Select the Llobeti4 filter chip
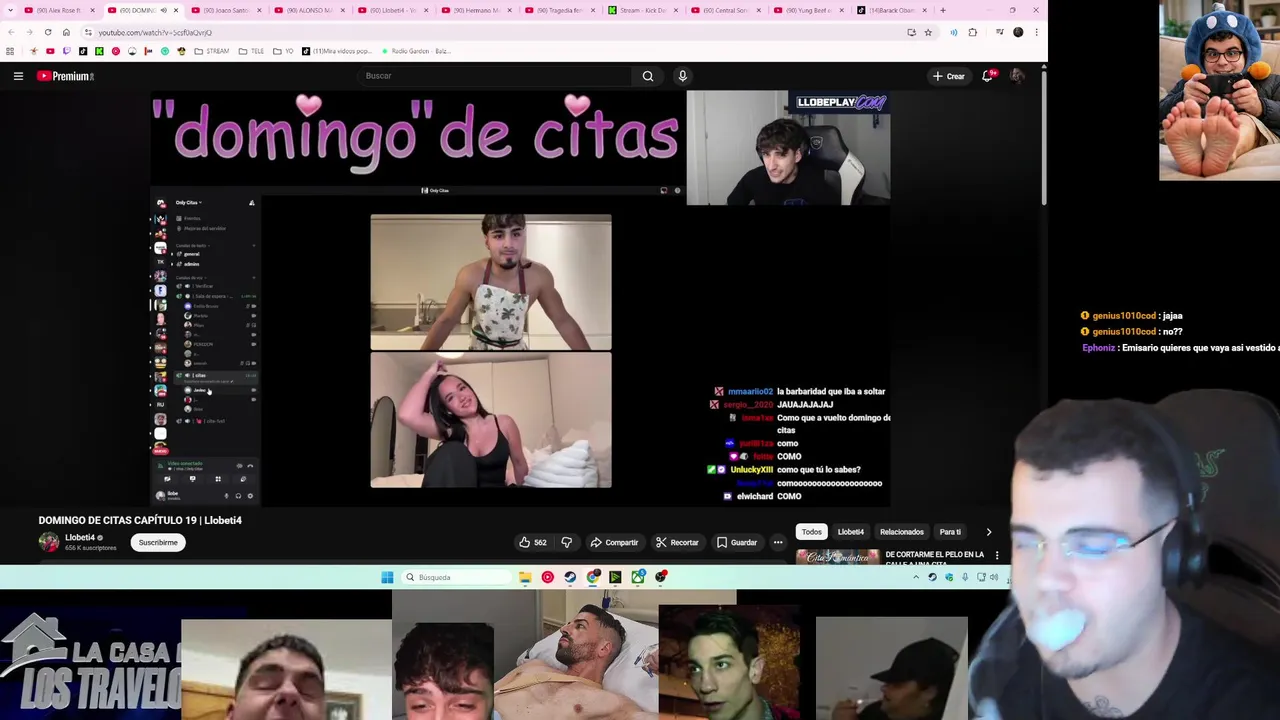The width and height of the screenshot is (1280, 720). [x=851, y=532]
